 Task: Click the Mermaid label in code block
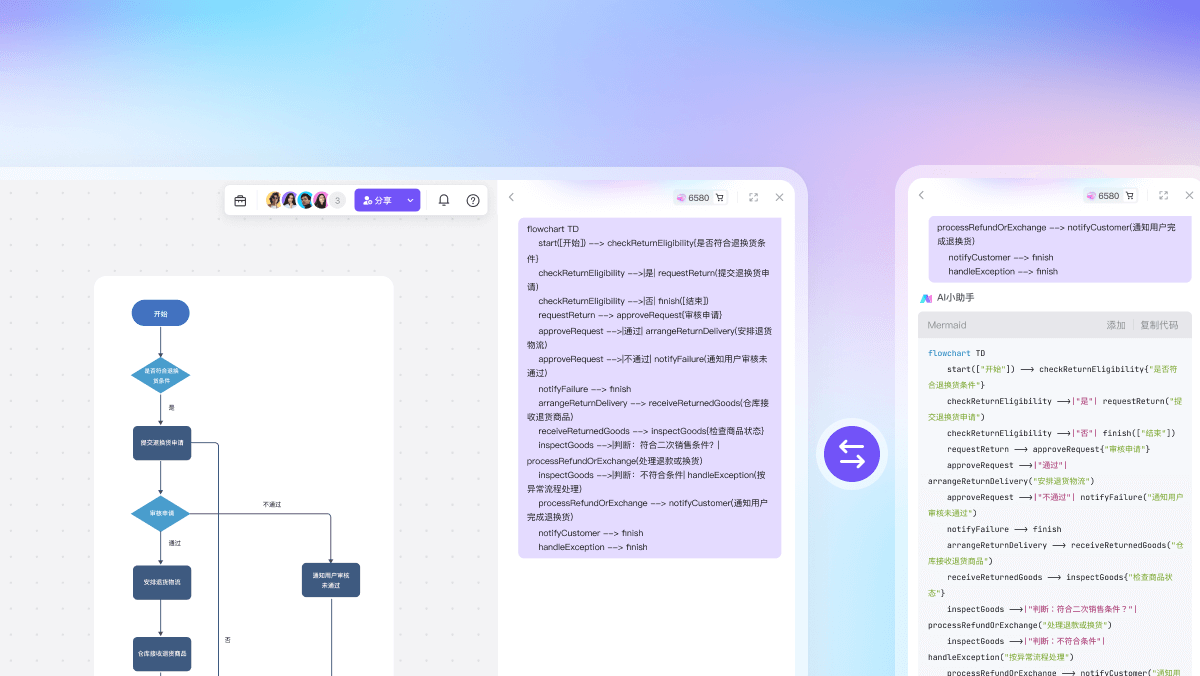pos(947,325)
